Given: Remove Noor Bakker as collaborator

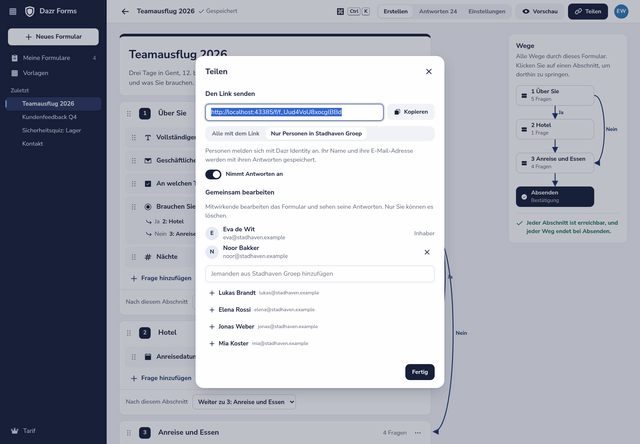Looking at the screenshot, I should (427, 252).
